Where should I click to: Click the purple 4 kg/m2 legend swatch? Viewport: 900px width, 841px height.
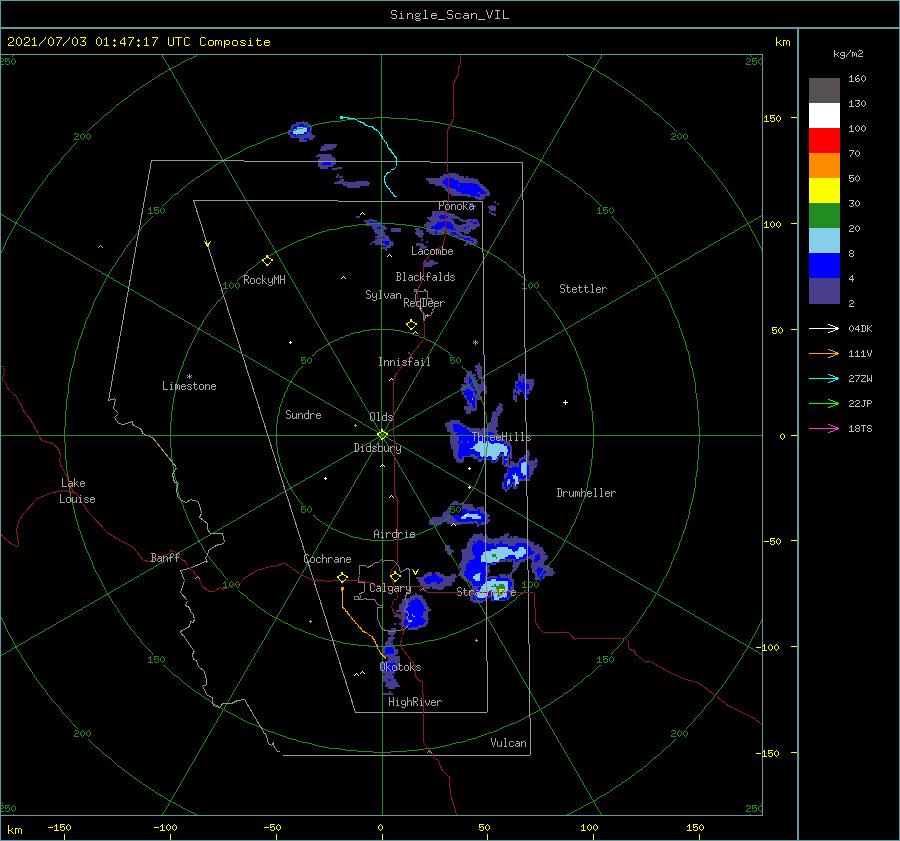point(824,291)
